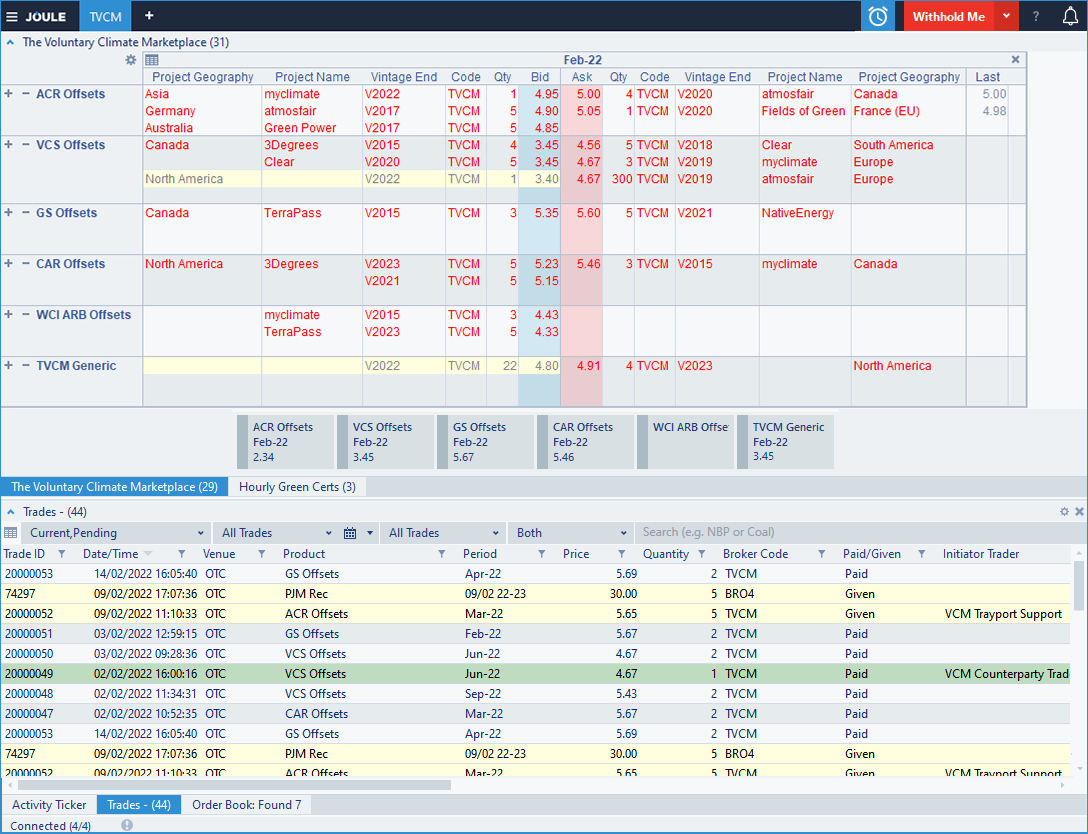Open calendar dropdown arrow
Image resolution: width=1088 pixels, height=834 pixels.
(370, 533)
